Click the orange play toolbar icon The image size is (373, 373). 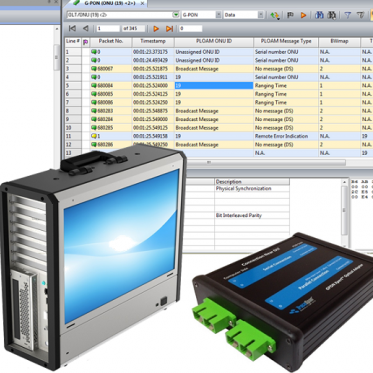click(303, 15)
